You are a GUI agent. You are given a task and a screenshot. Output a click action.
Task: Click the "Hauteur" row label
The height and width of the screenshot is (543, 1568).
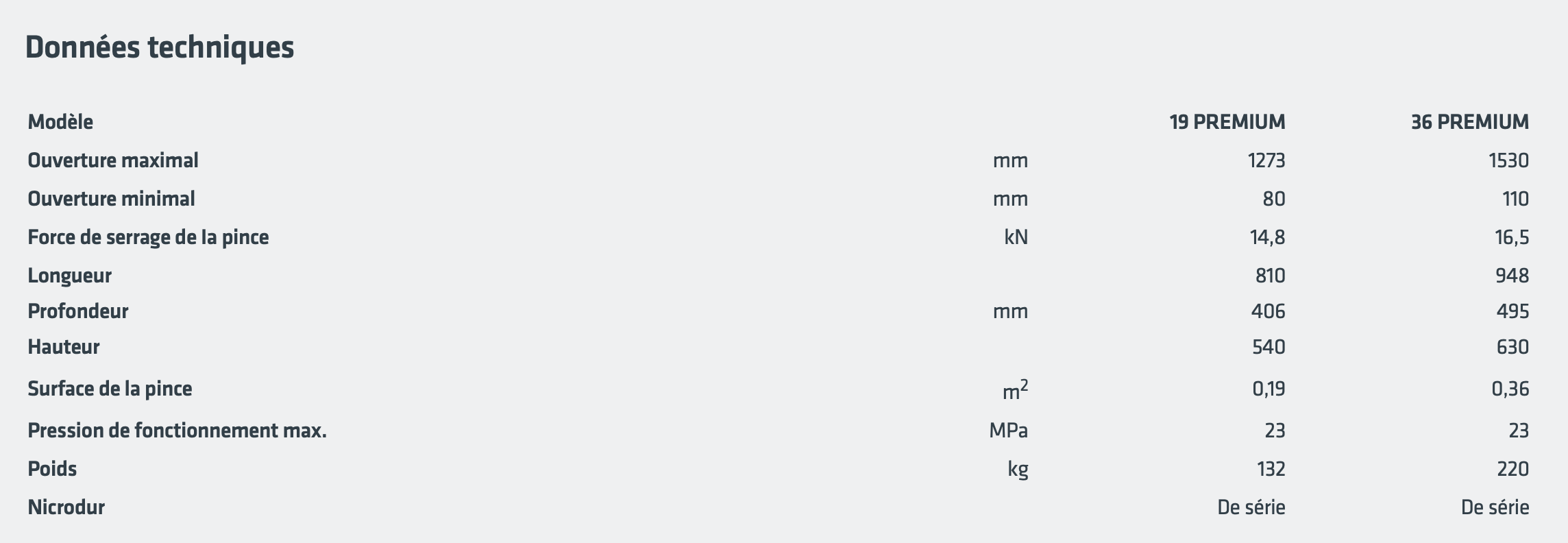pyautogui.click(x=64, y=347)
